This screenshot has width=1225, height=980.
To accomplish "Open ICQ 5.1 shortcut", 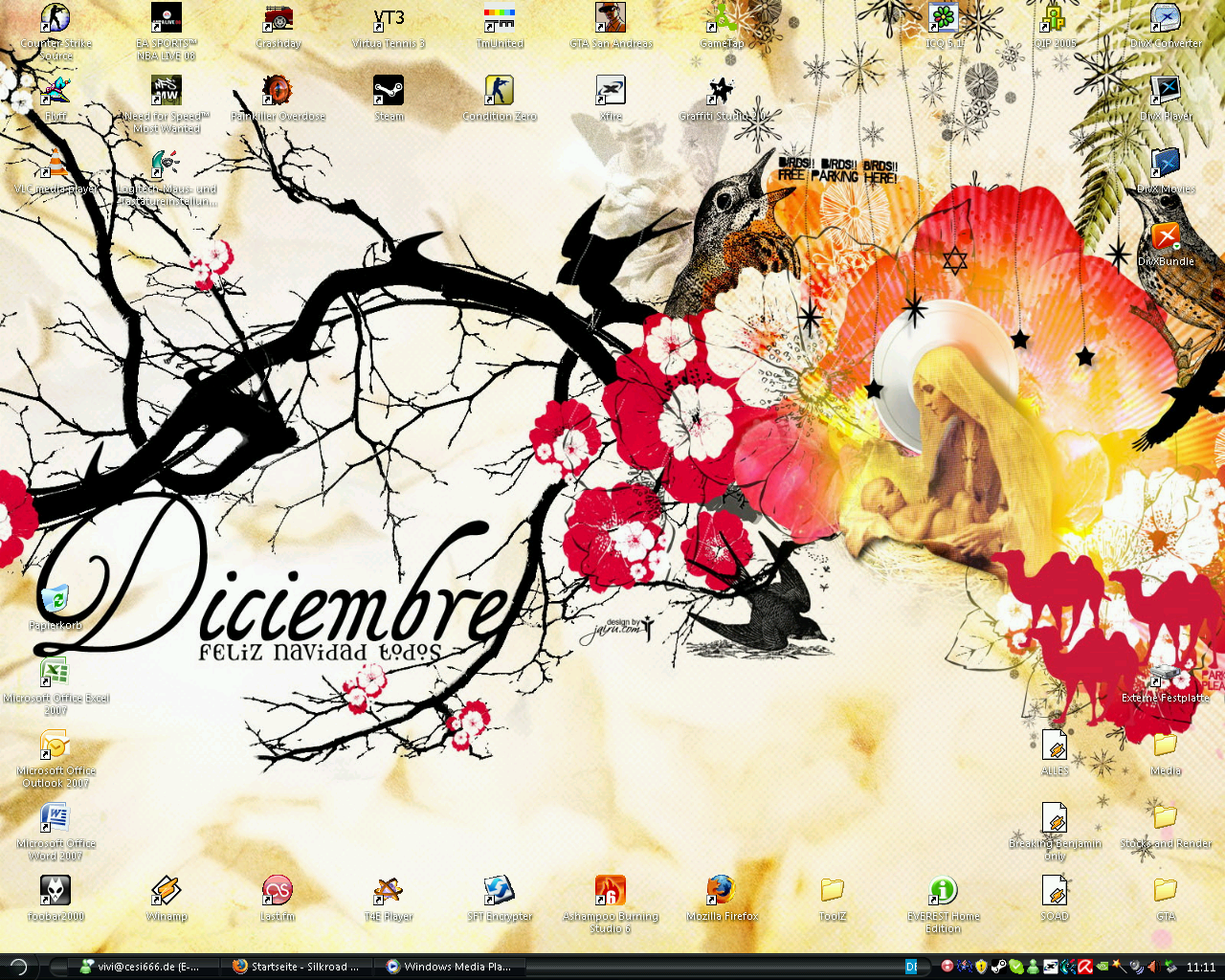I will [x=944, y=19].
